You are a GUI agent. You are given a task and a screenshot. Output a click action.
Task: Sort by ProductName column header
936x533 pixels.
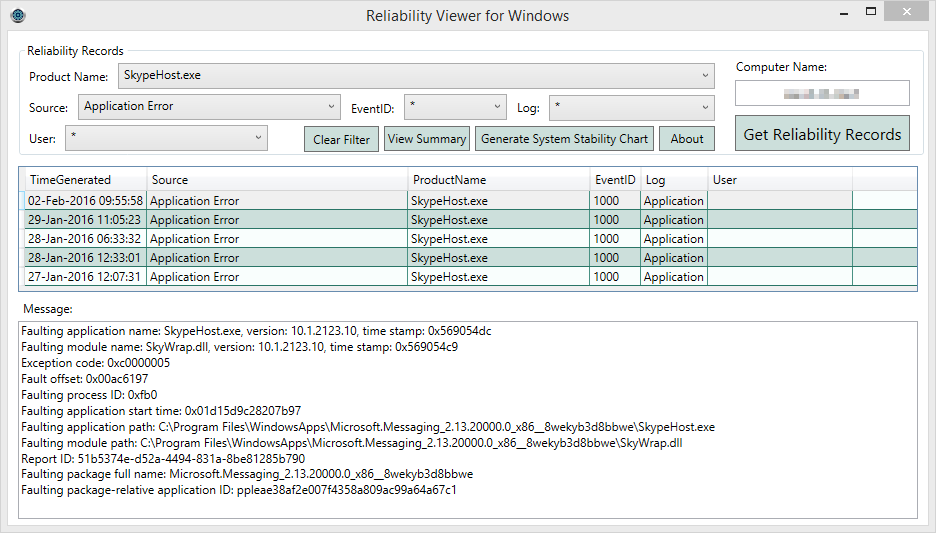pyautogui.click(x=499, y=180)
